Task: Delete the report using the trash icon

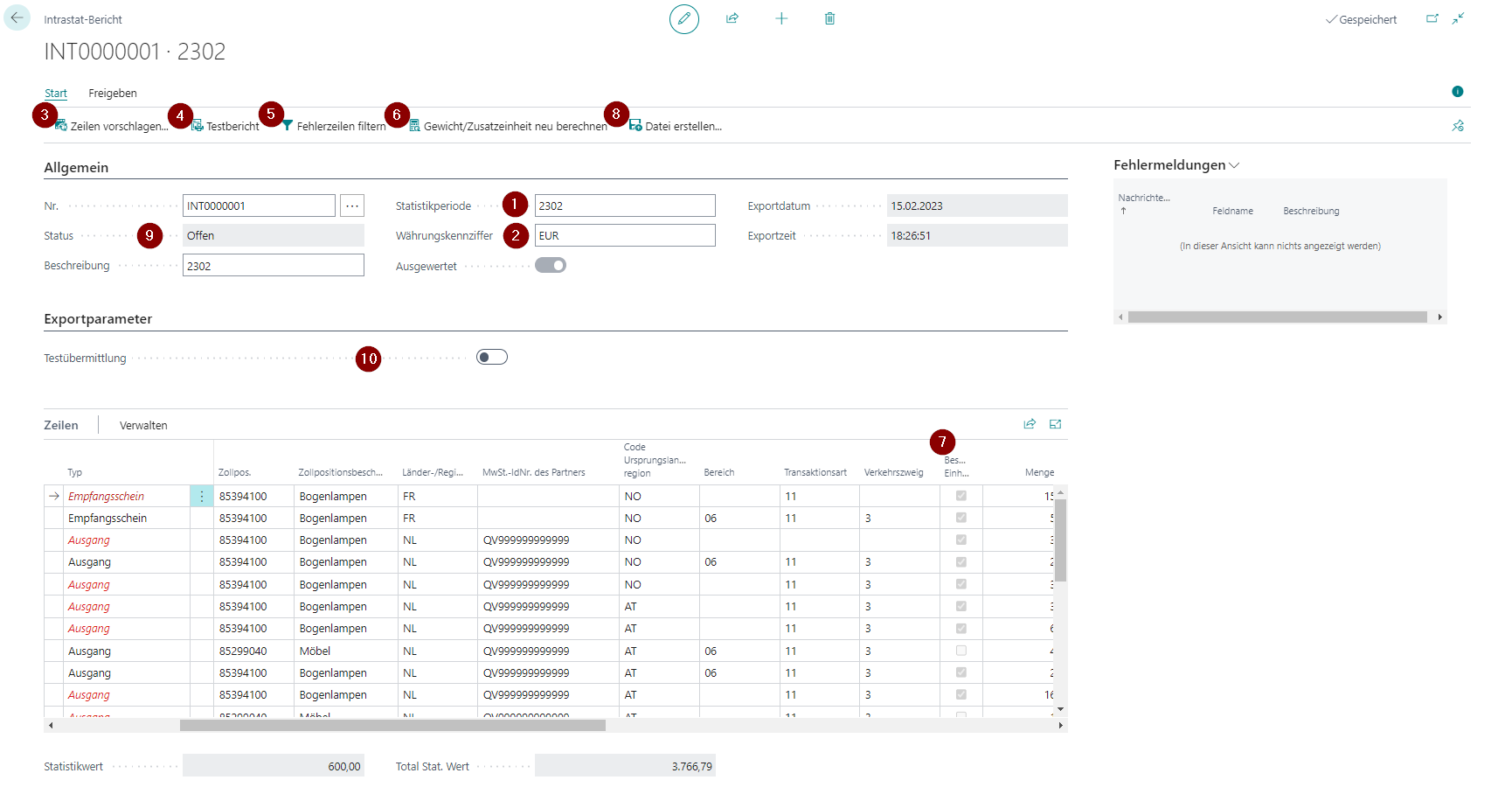Action: click(x=829, y=18)
